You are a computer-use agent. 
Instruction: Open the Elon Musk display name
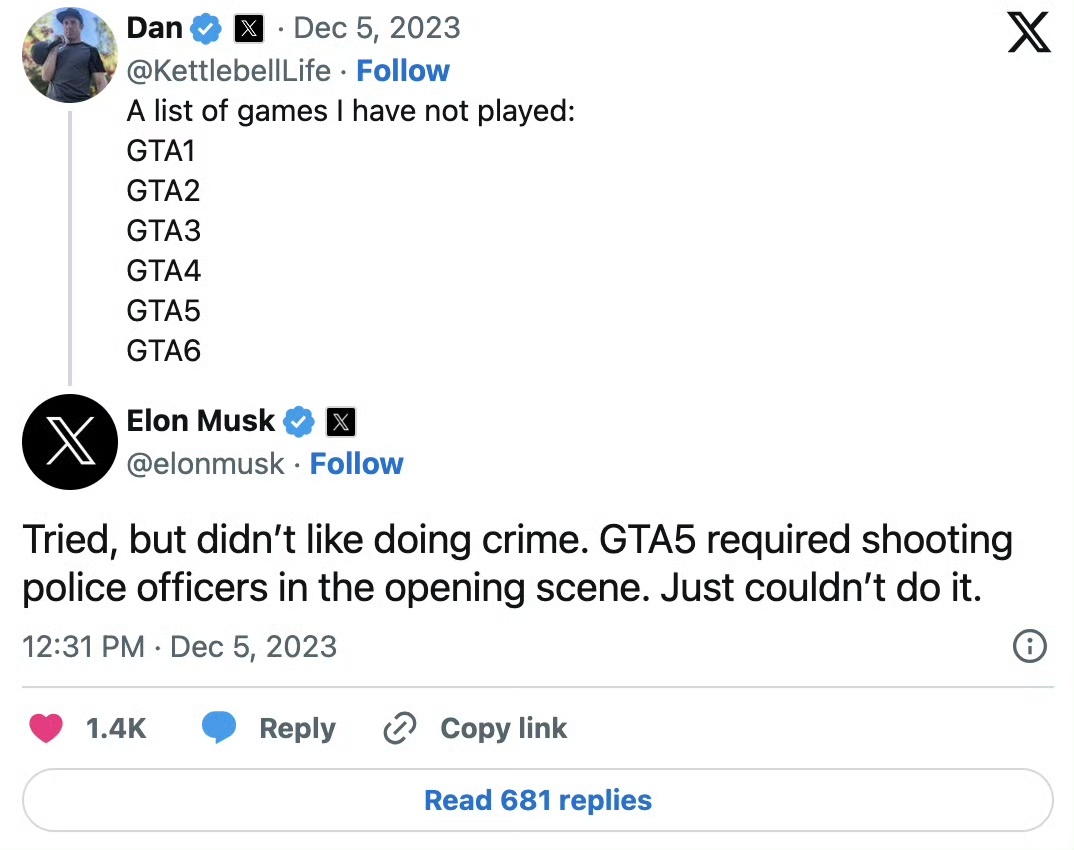pos(200,421)
